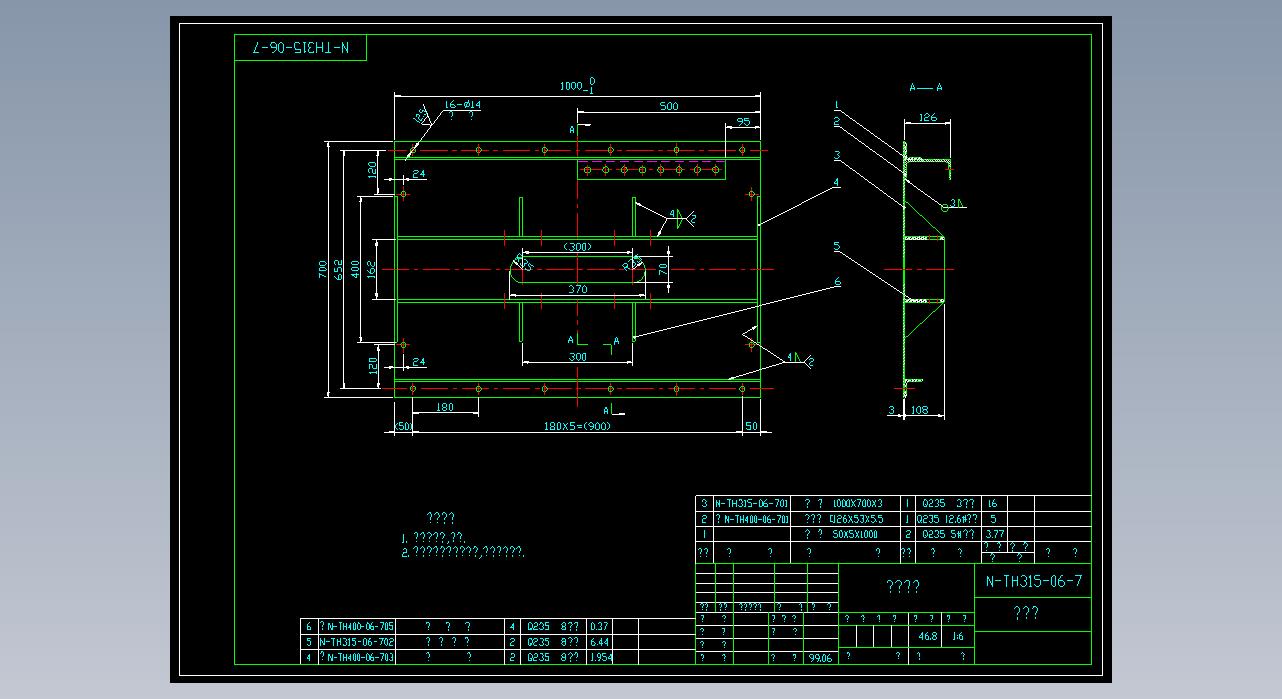Click the A—A section view title
The width and height of the screenshot is (1282, 699).
tap(925, 87)
